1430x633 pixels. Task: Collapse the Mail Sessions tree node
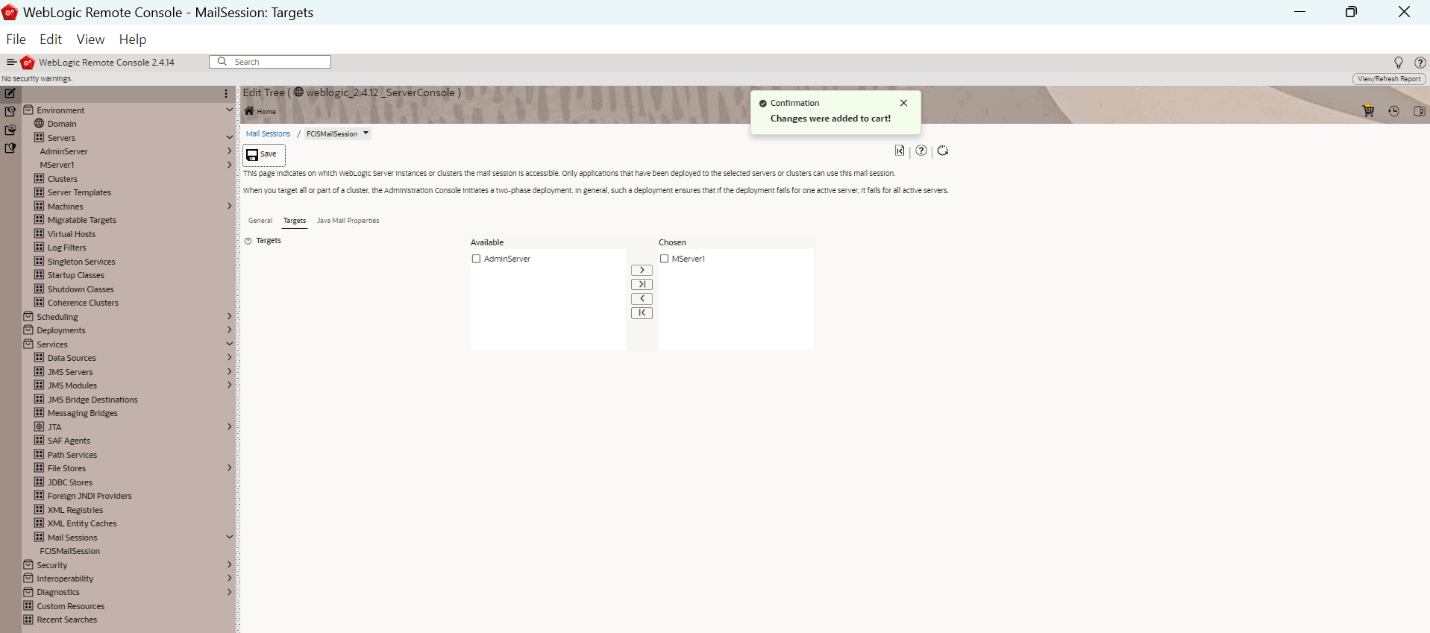pos(229,537)
